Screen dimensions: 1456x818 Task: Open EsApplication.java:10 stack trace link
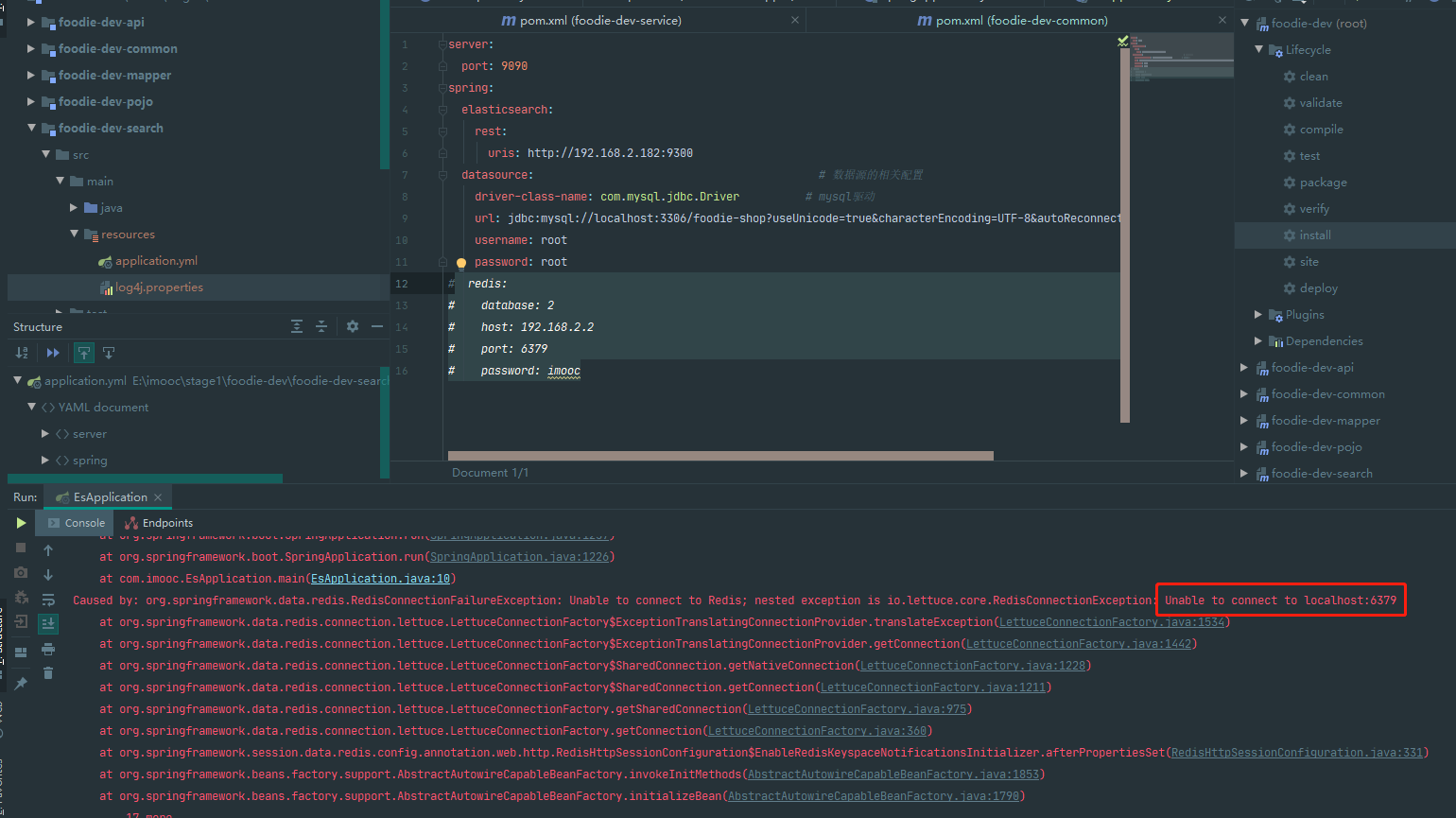(x=381, y=579)
